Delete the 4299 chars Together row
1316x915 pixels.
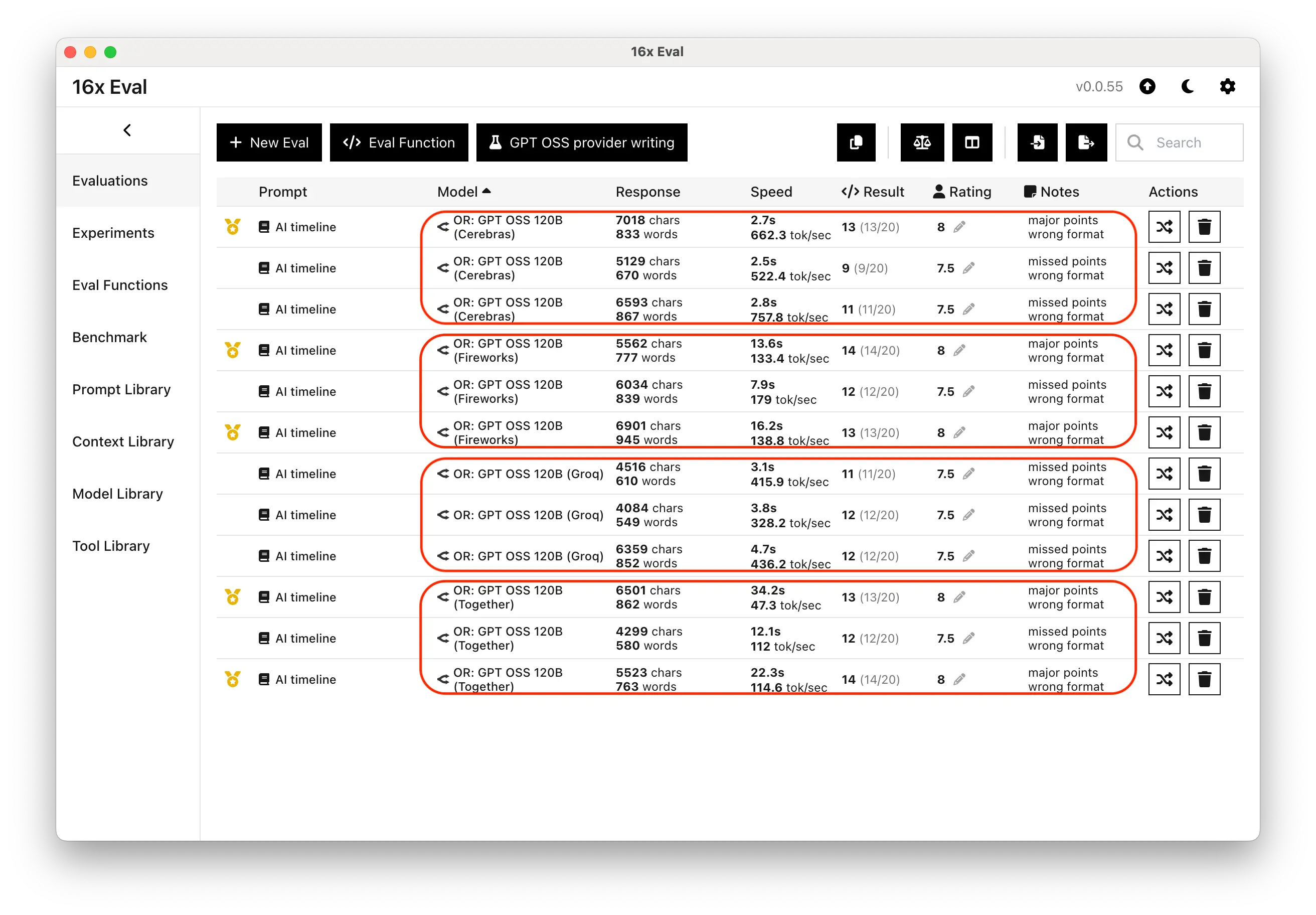pos(1204,639)
